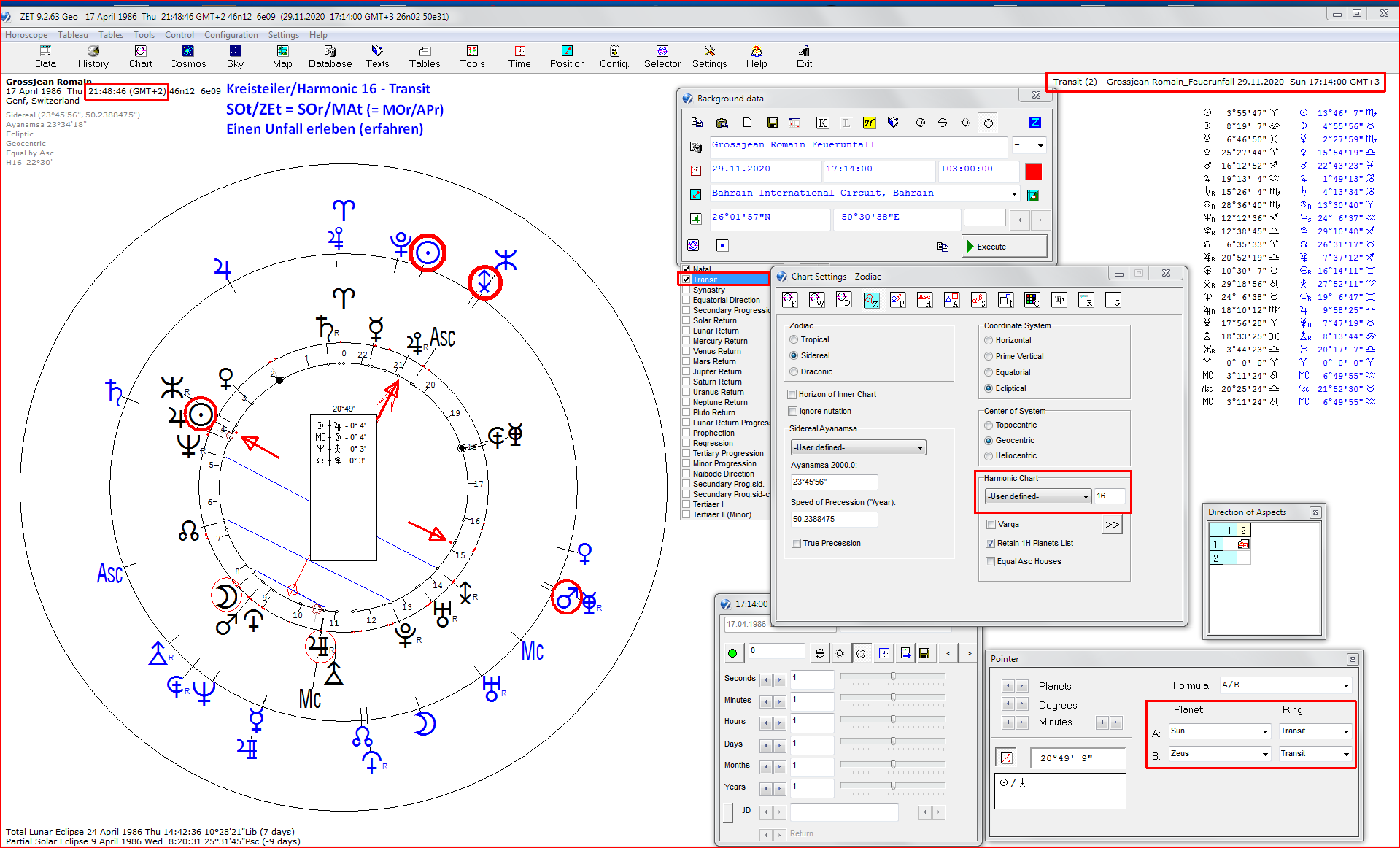Open the Control menu
The height and width of the screenshot is (848, 1400).
(x=179, y=35)
